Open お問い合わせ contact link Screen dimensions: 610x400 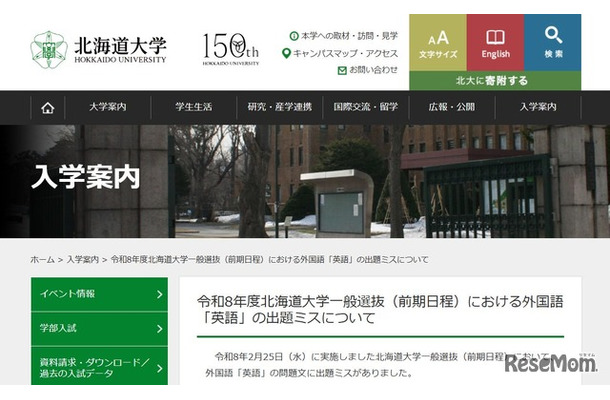click(373, 70)
